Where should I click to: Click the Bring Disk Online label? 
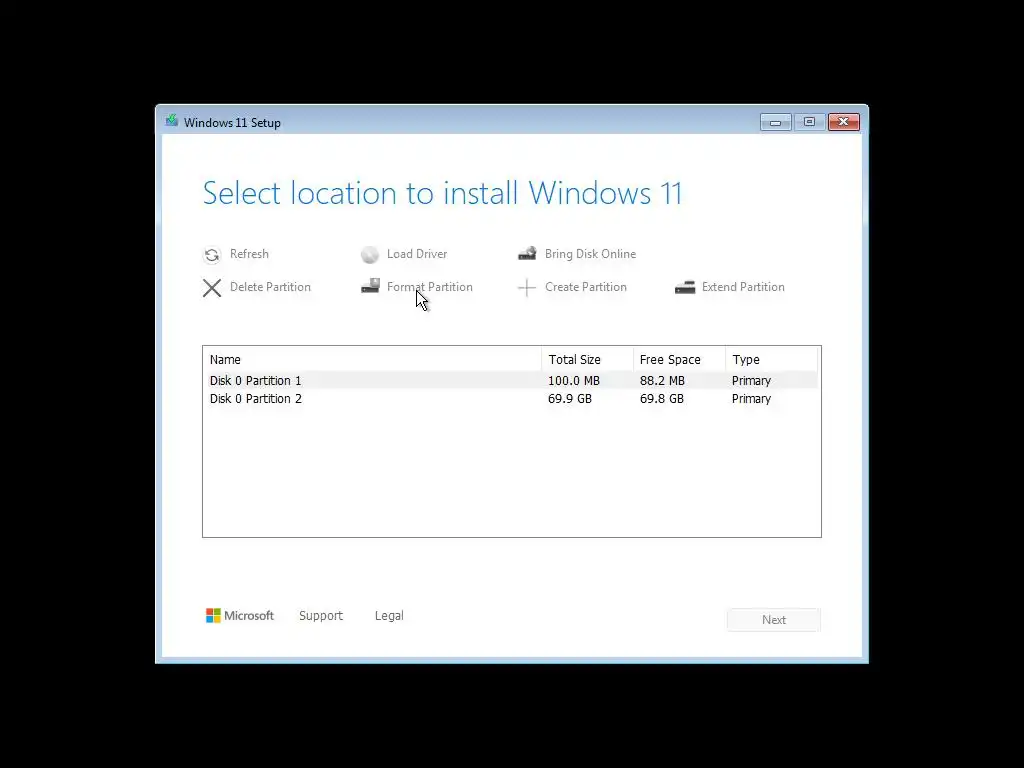(590, 254)
